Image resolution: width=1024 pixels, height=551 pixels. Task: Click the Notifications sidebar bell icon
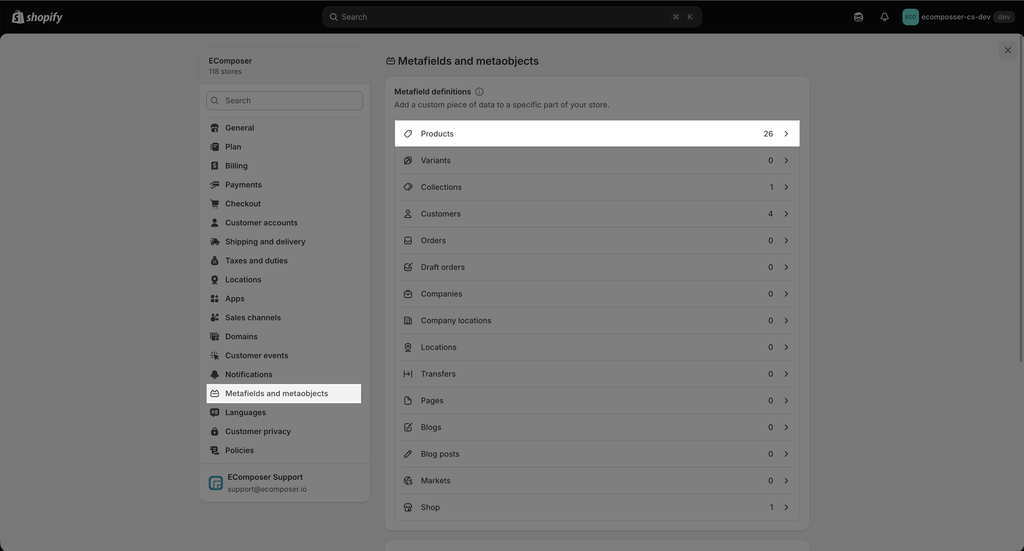tap(214, 374)
